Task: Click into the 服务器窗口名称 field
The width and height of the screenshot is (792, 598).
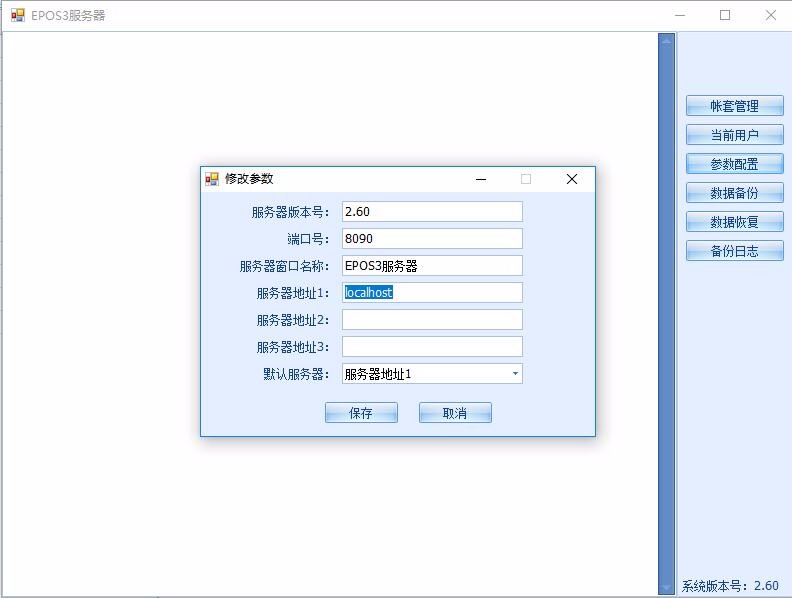Action: [x=432, y=266]
